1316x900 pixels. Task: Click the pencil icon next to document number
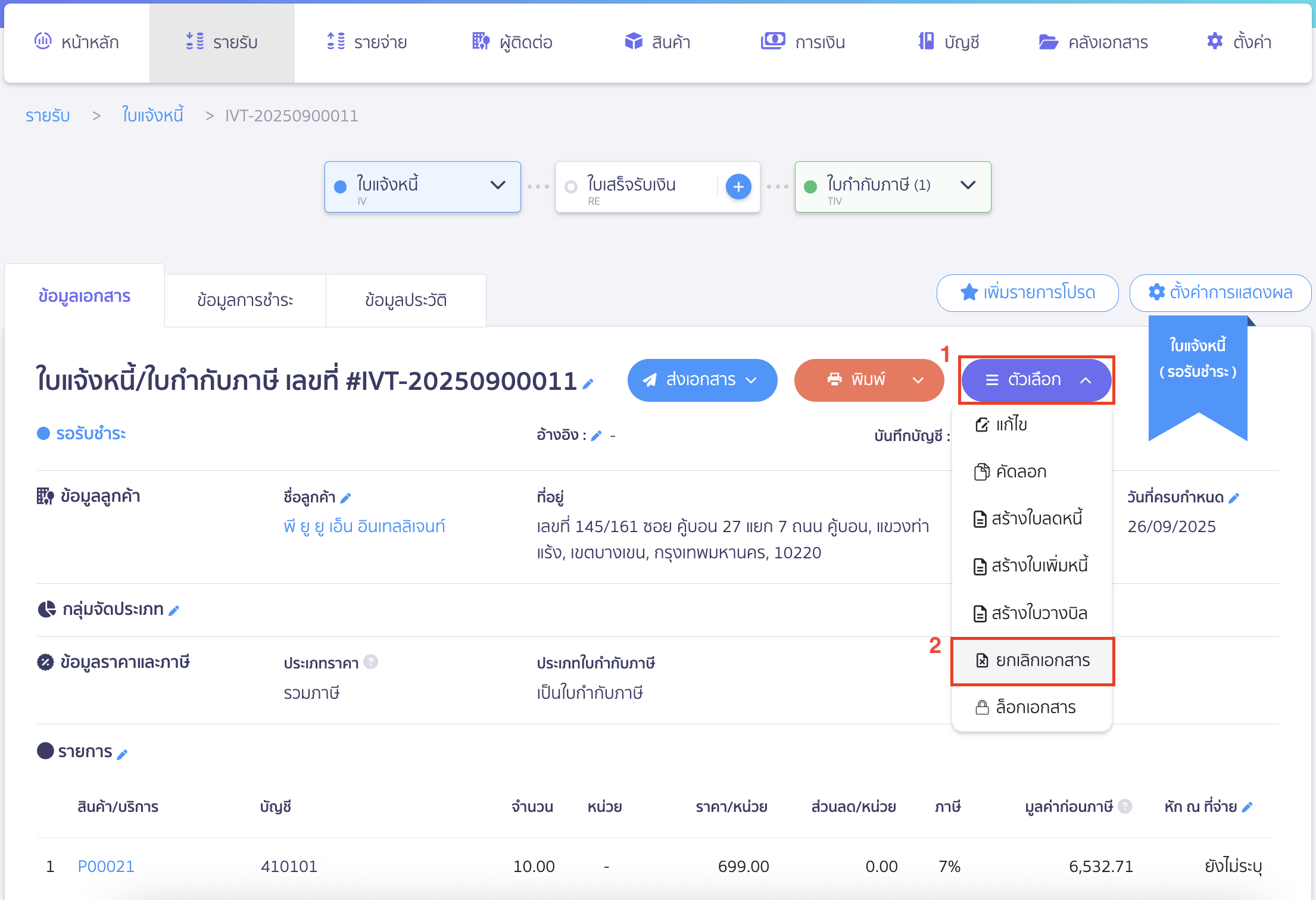[x=588, y=384]
